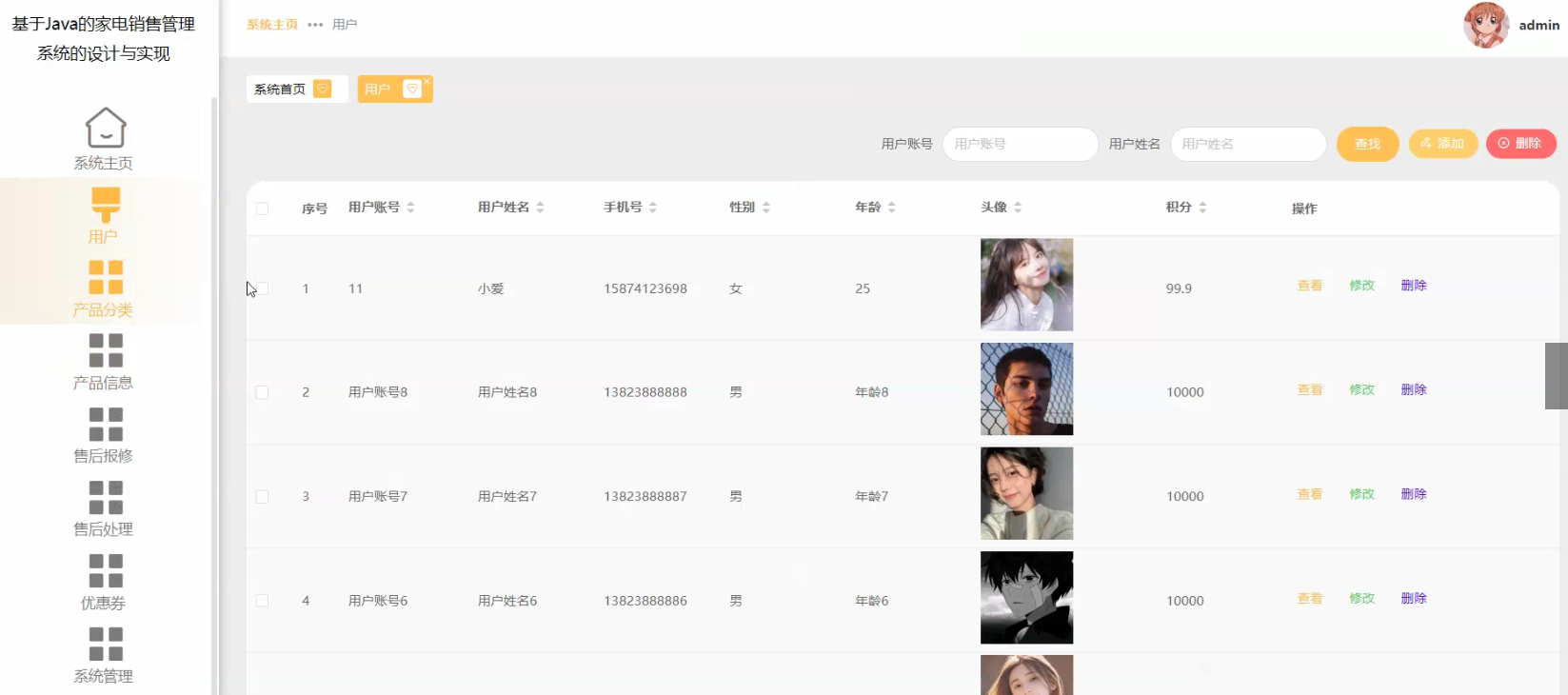Click the breadcrumb ellipsis dots
Viewport: 1568px width, 695px height.
click(x=315, y=25)
